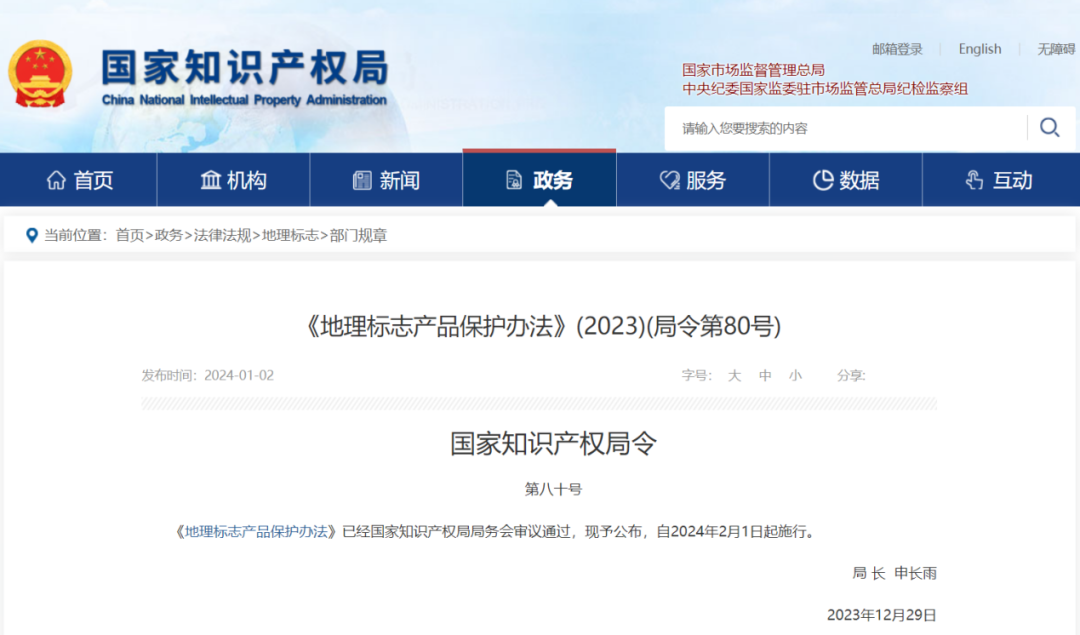Click the document icon on 政务 tab
Image resolution: width=1080 pixels, height=635 pixels.
[511, 180]
